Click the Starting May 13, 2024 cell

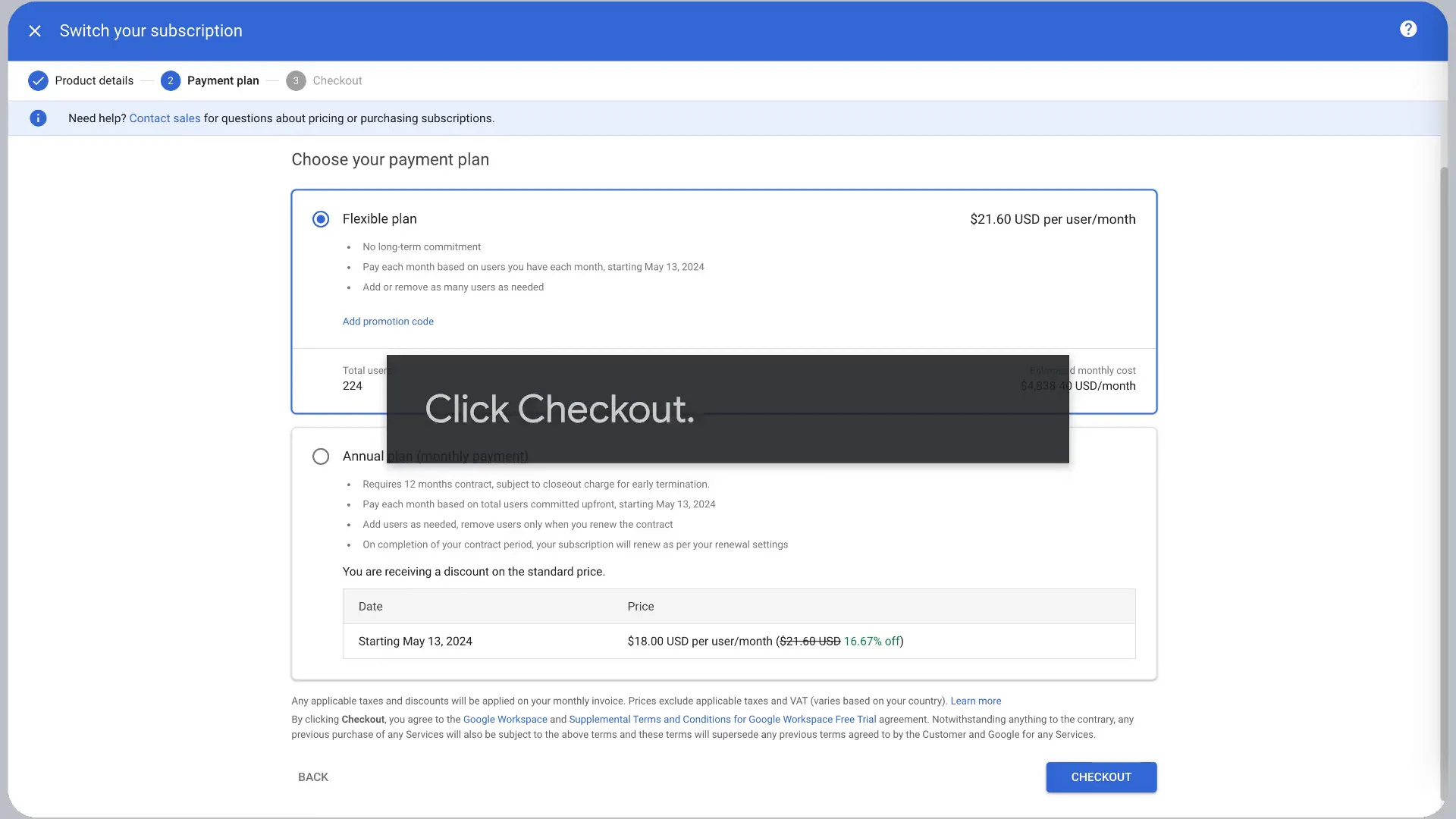tap(416, 642)
